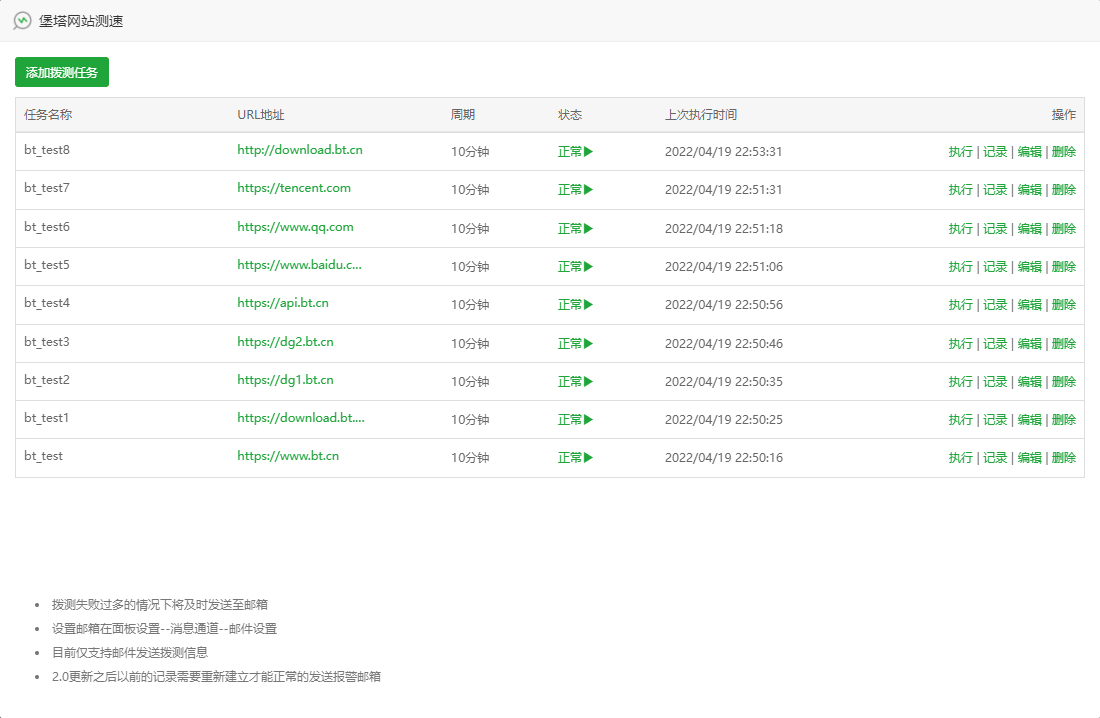
Task: Toggle the status arrow for bt_test3
Action: pos(588,343)
